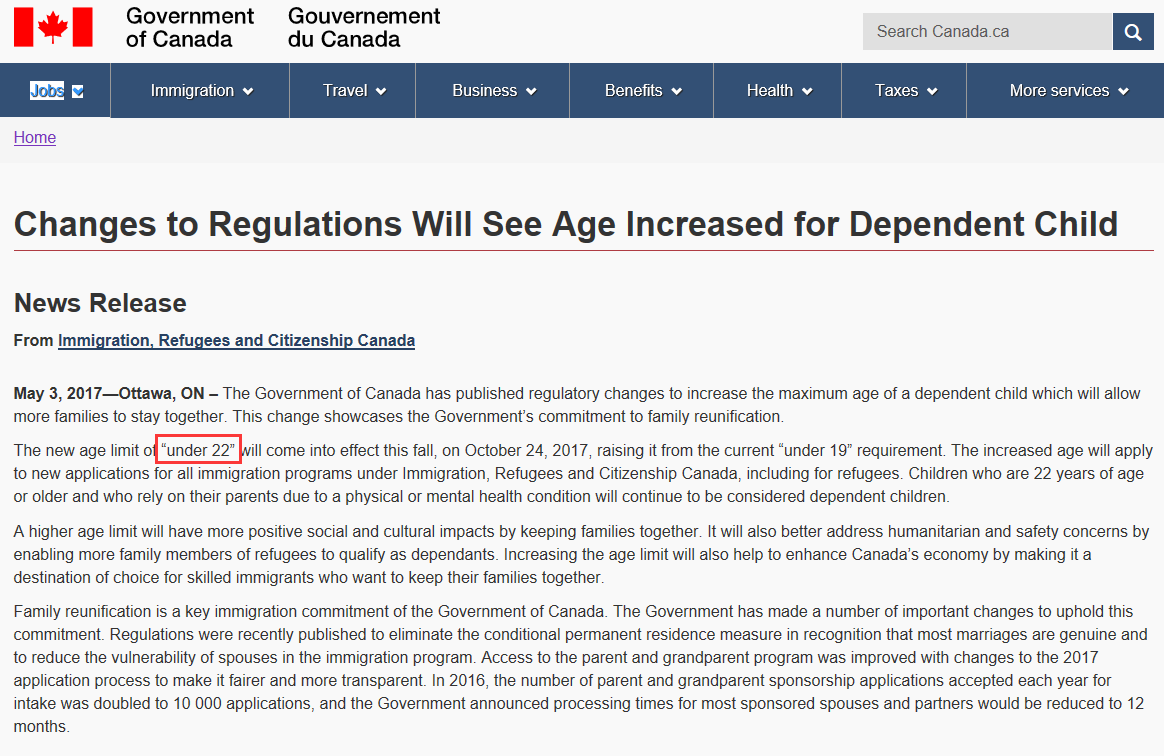Focus the Search Canada.ca field

[x=987, y=31]
